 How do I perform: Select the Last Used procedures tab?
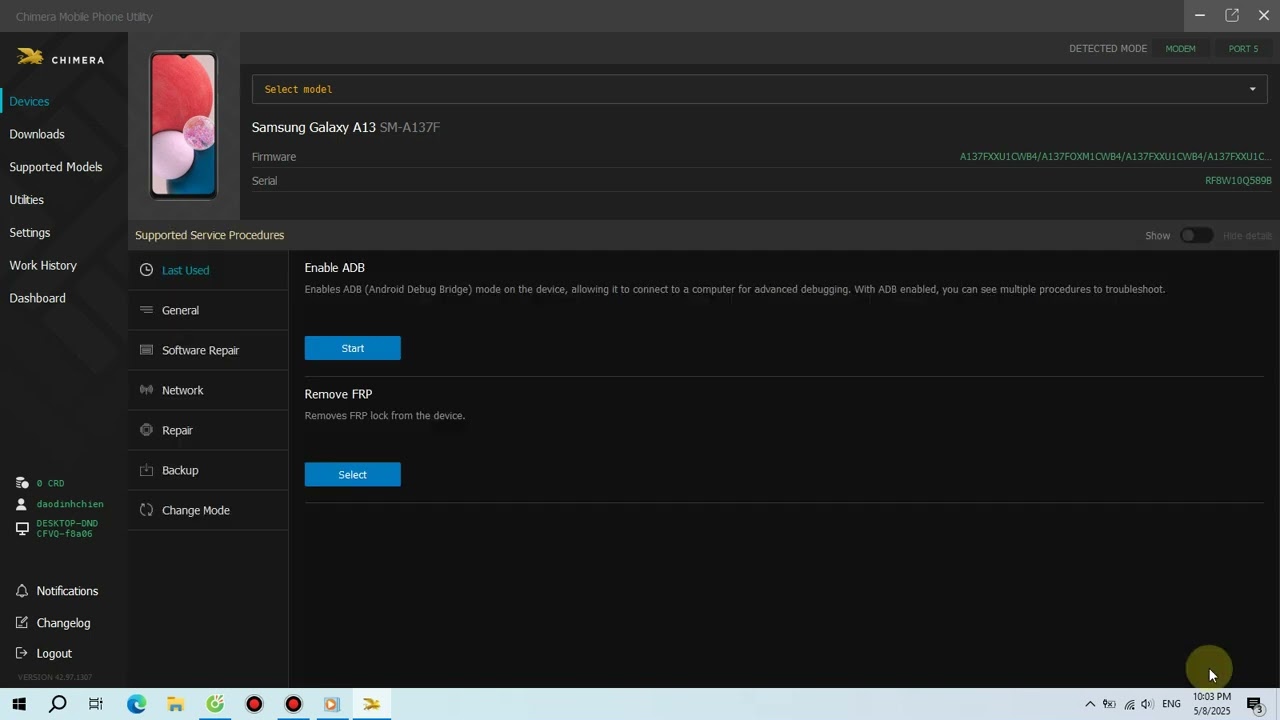point(208,270)
